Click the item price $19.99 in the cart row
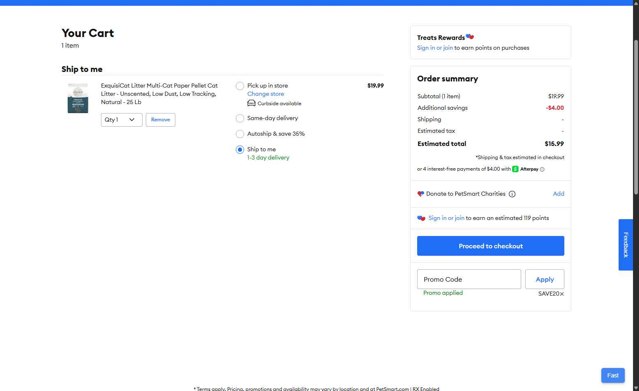 [x=375, y=86]
